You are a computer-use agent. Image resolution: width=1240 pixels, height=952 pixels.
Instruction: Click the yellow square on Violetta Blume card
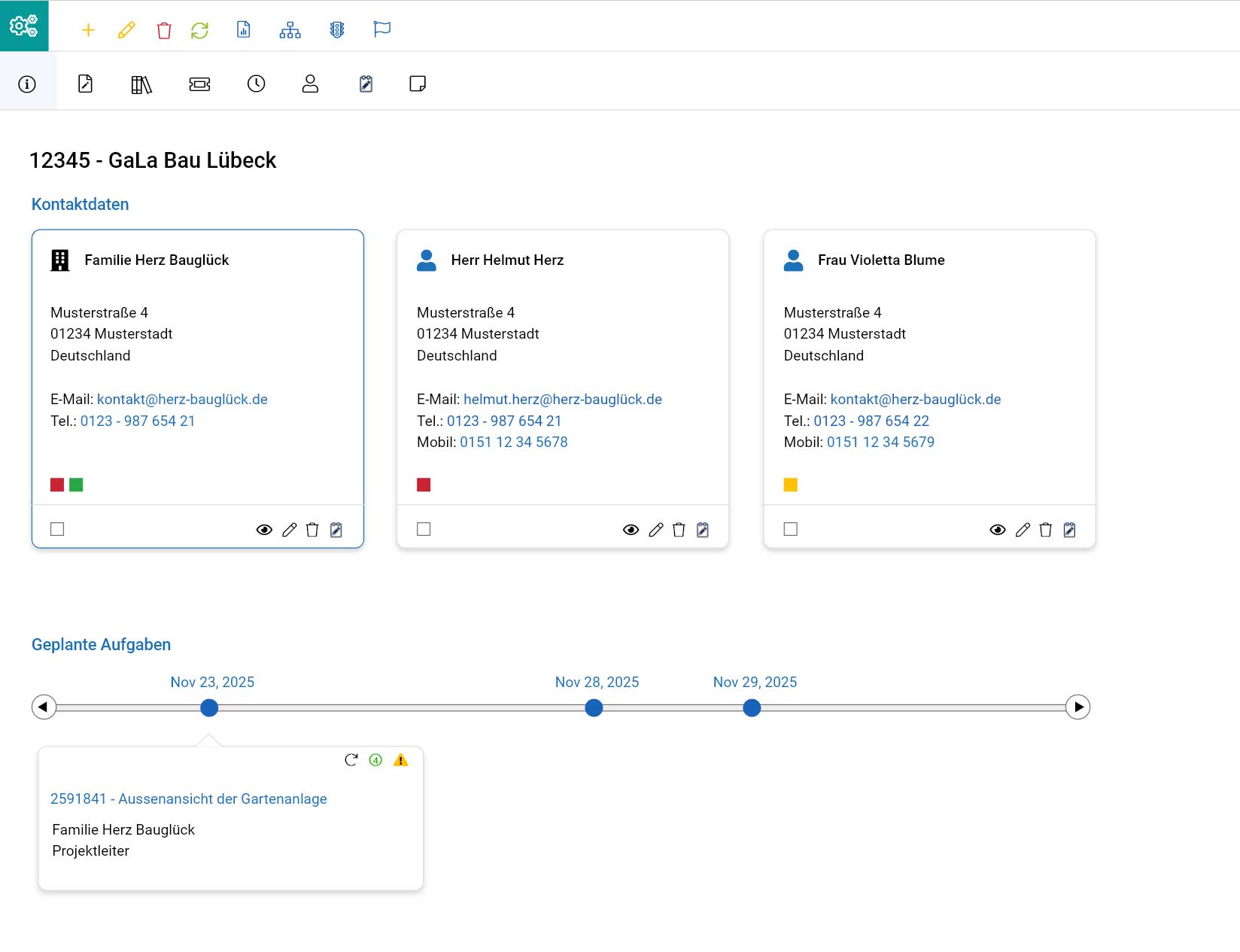tap(790, 485)
